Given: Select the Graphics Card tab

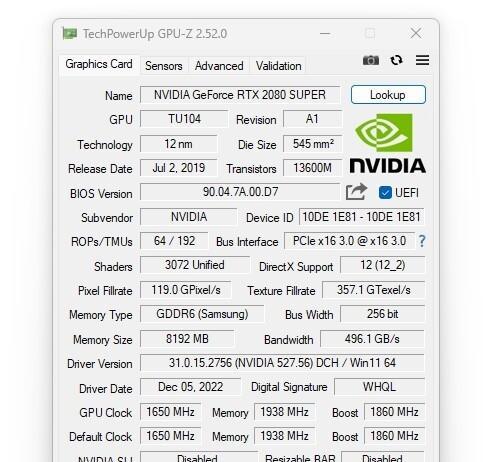Looking at the screenshot, I should 99,64.
